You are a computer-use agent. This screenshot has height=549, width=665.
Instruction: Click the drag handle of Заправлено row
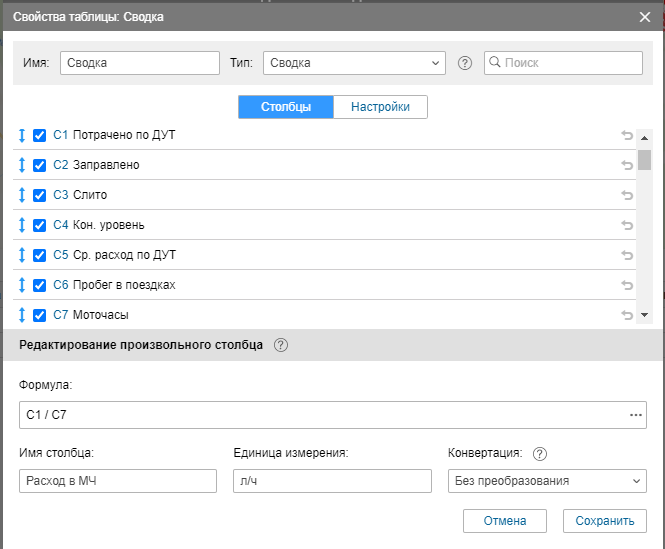pyautogui.click(x=22, y=165)
